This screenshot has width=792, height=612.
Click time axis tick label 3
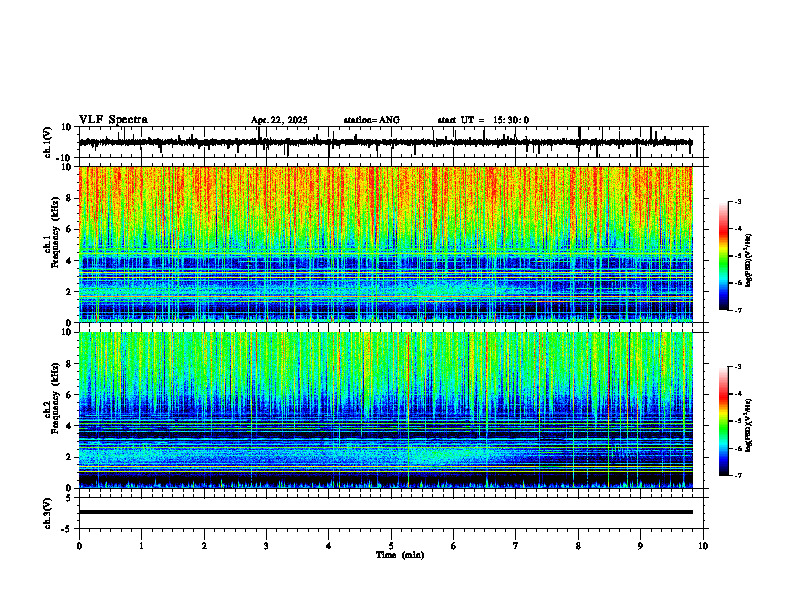(266, 546)
